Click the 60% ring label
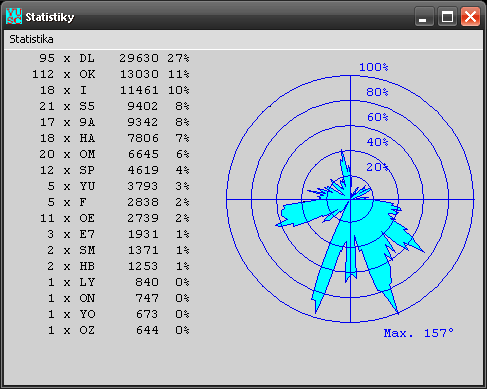The width and height of the screenshot is (487, 389). click(x=377, y=117)
